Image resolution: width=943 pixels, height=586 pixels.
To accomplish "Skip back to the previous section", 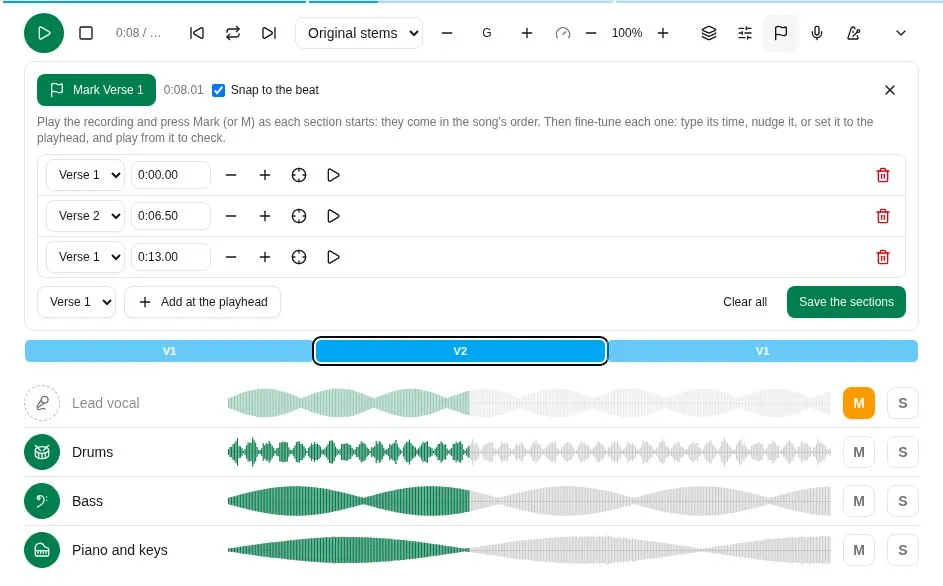I will [197, 33].
